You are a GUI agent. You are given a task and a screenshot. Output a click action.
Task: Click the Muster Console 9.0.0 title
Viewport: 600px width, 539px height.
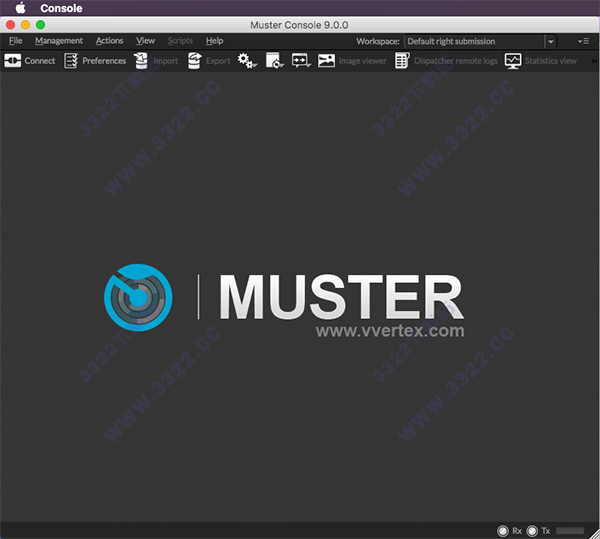[299, 25]
